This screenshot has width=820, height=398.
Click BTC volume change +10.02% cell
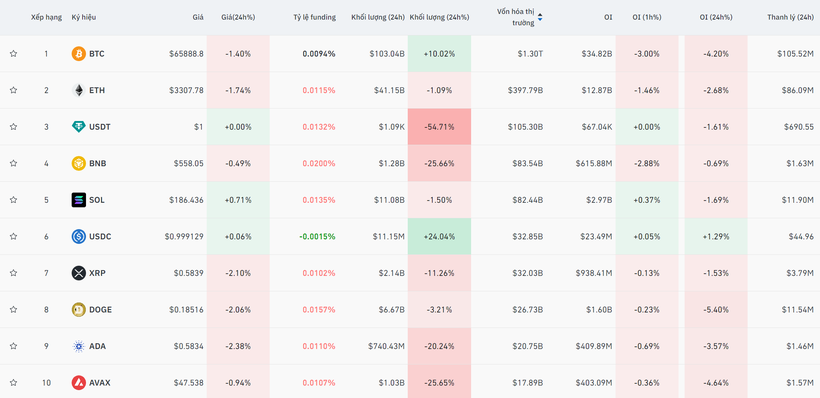pos(439,53)
